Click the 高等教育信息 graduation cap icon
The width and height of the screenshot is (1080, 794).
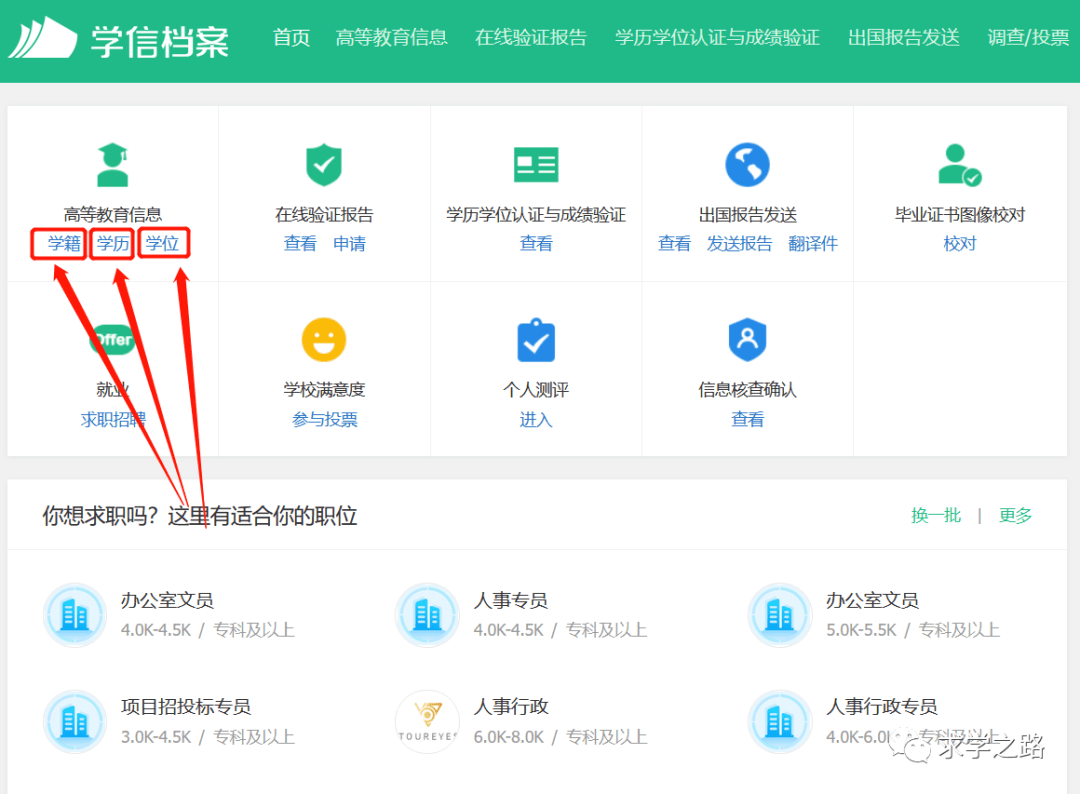click(x=112, y=164)
